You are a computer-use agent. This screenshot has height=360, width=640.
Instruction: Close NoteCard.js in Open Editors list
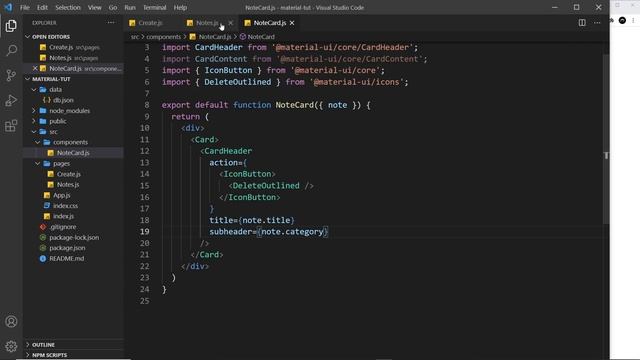pyautogui.click(x=35, y=68)
